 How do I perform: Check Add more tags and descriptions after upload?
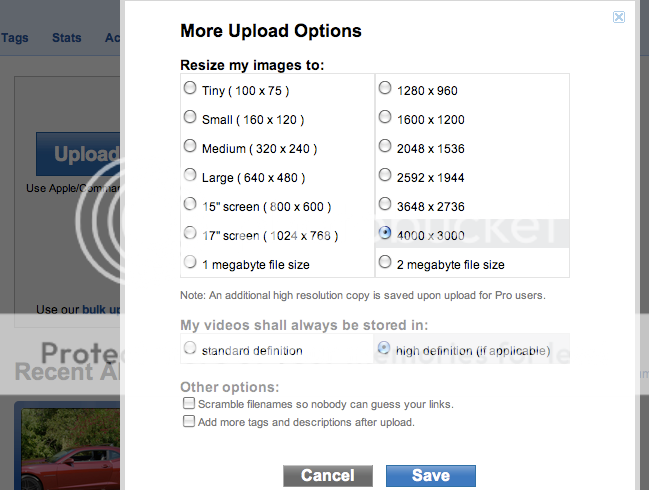[188, 421]
